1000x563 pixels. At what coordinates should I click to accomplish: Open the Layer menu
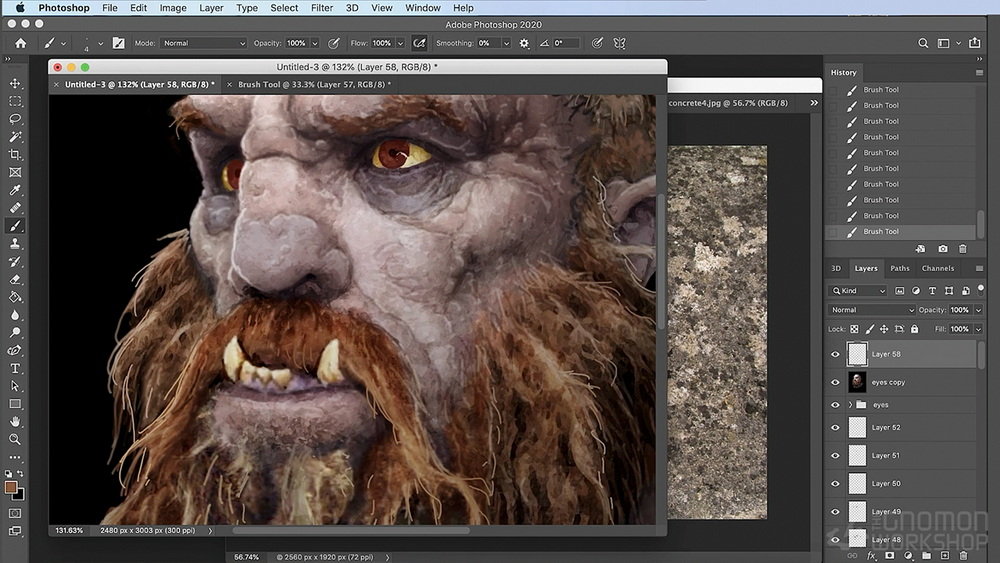(211, 8)
